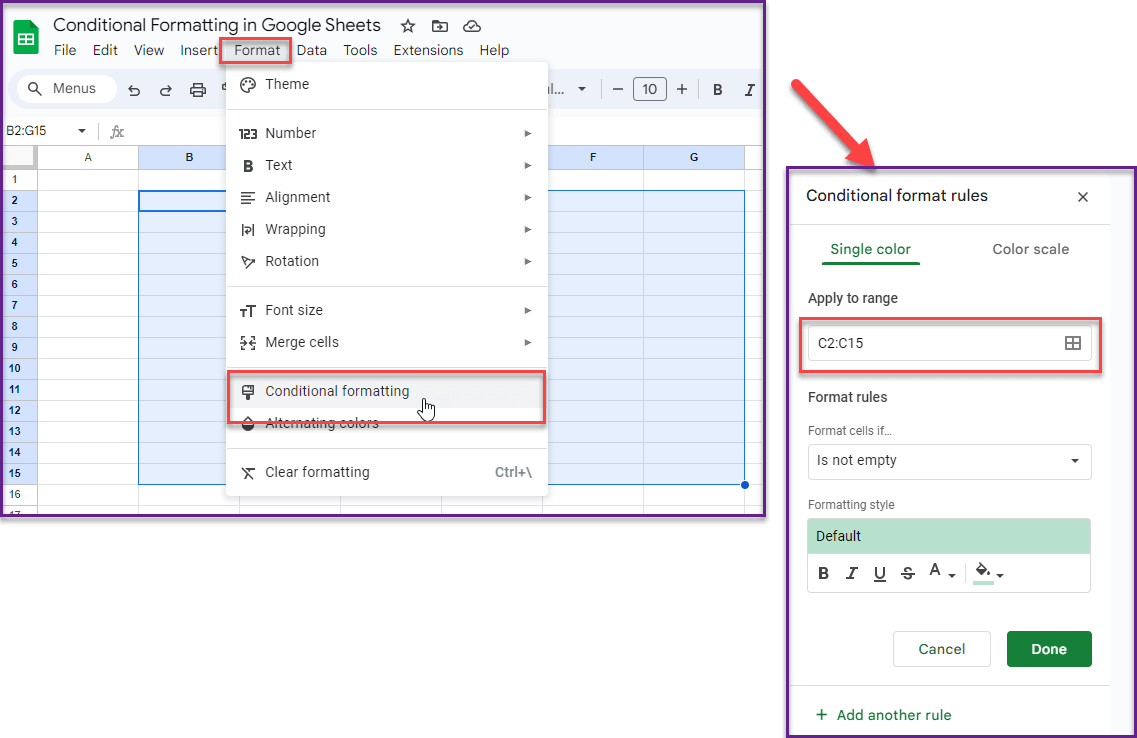
Task: Open the name box dropdown next to B2:G15
Action: [82, 130]
